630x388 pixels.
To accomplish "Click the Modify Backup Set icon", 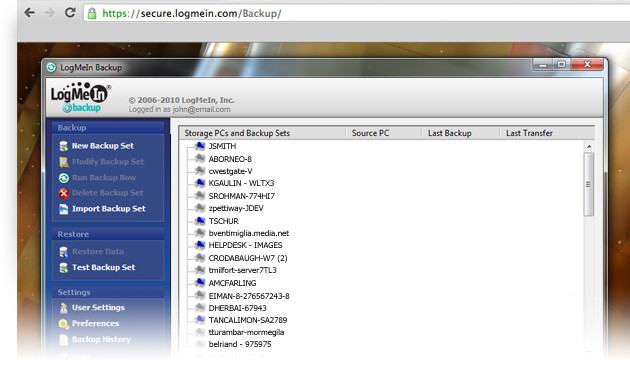I will pyautogui.click(x=63, y=162).
